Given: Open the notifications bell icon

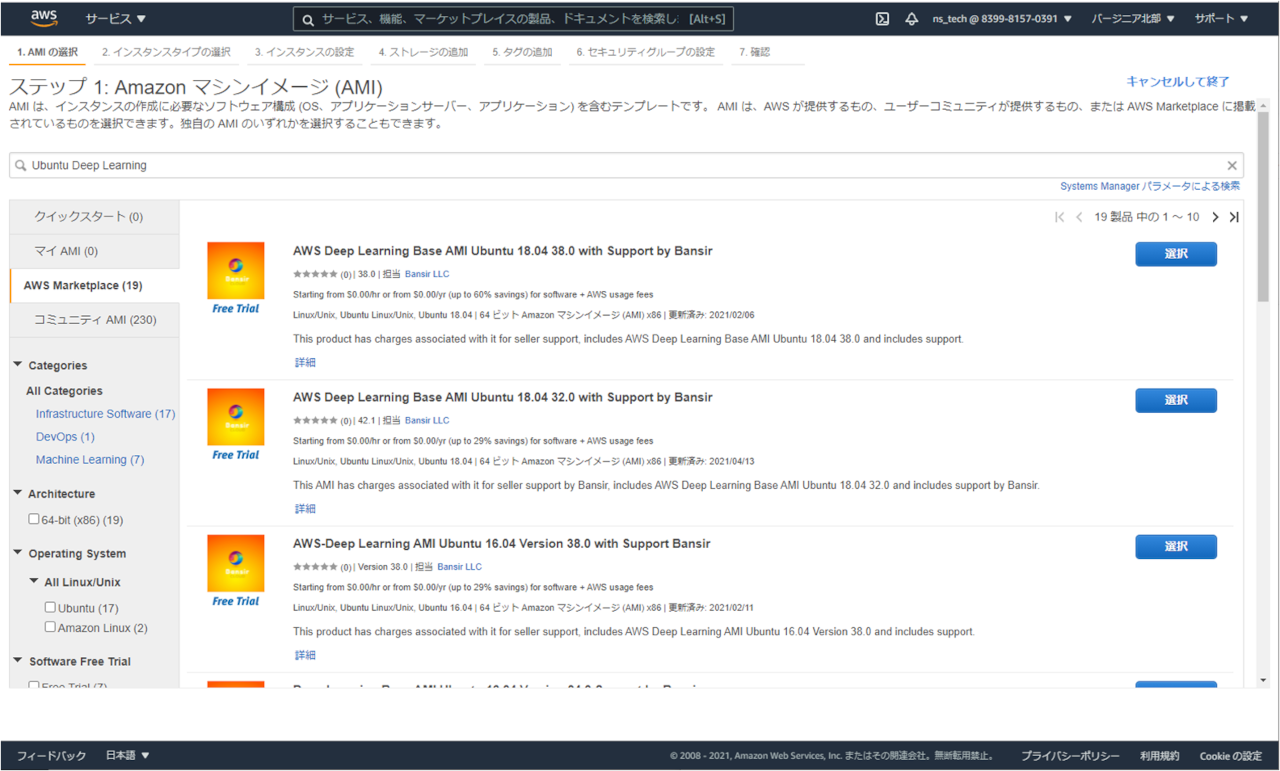Looking at the screenshot, I should (x=911, y=18).
